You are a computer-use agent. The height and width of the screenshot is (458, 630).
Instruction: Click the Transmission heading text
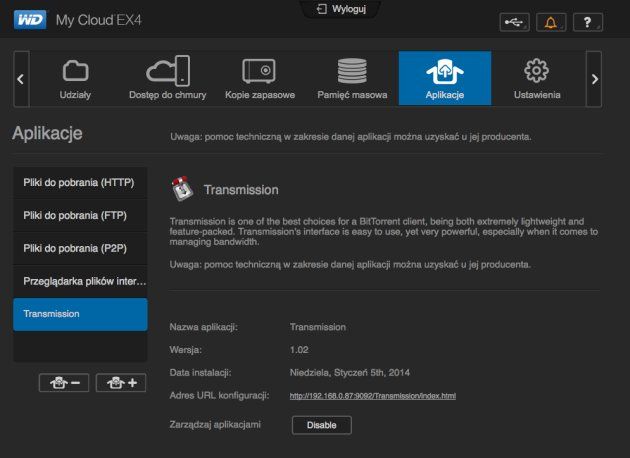point(241,190)
